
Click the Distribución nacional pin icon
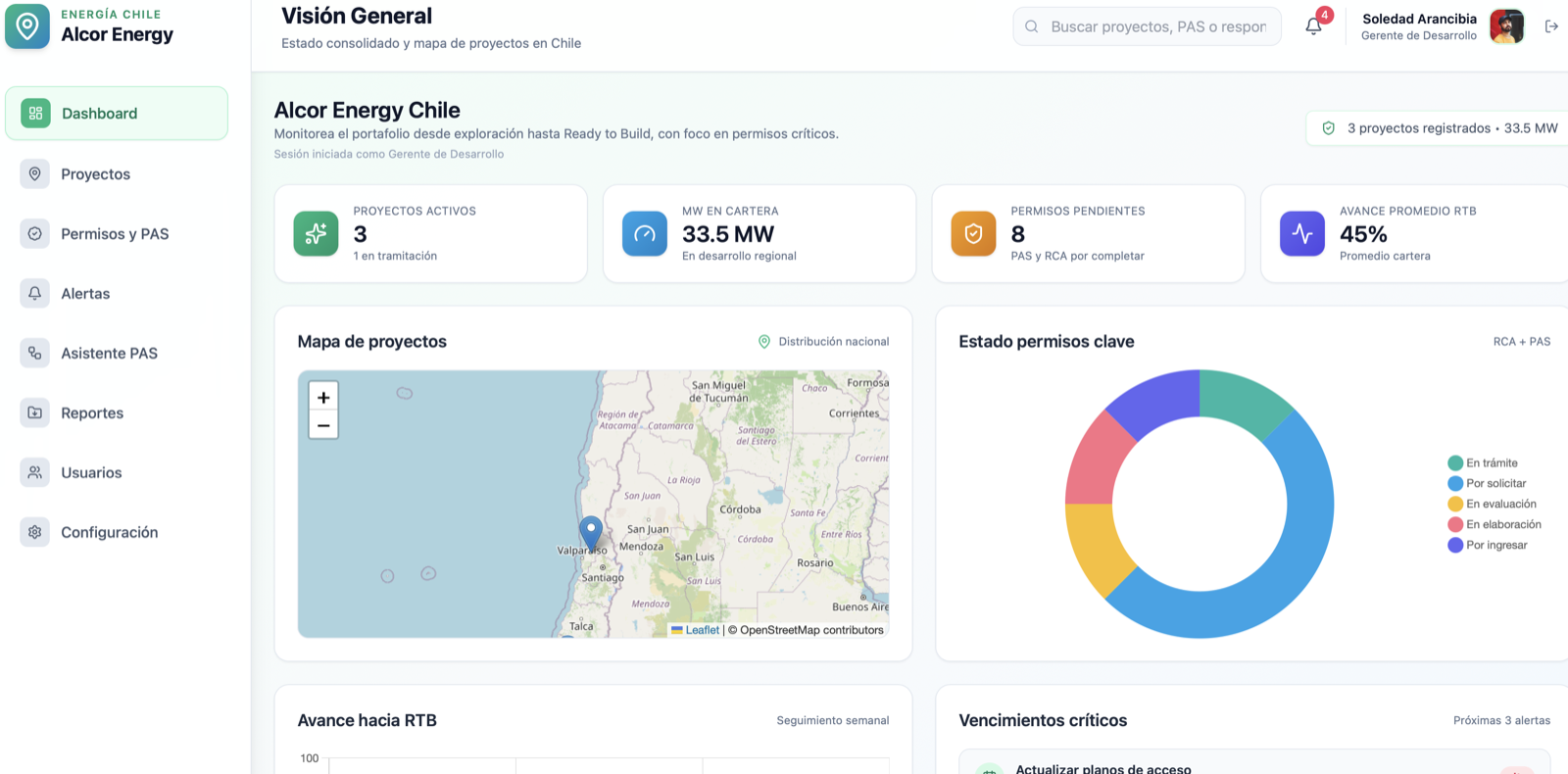click(x=764, y=342)
